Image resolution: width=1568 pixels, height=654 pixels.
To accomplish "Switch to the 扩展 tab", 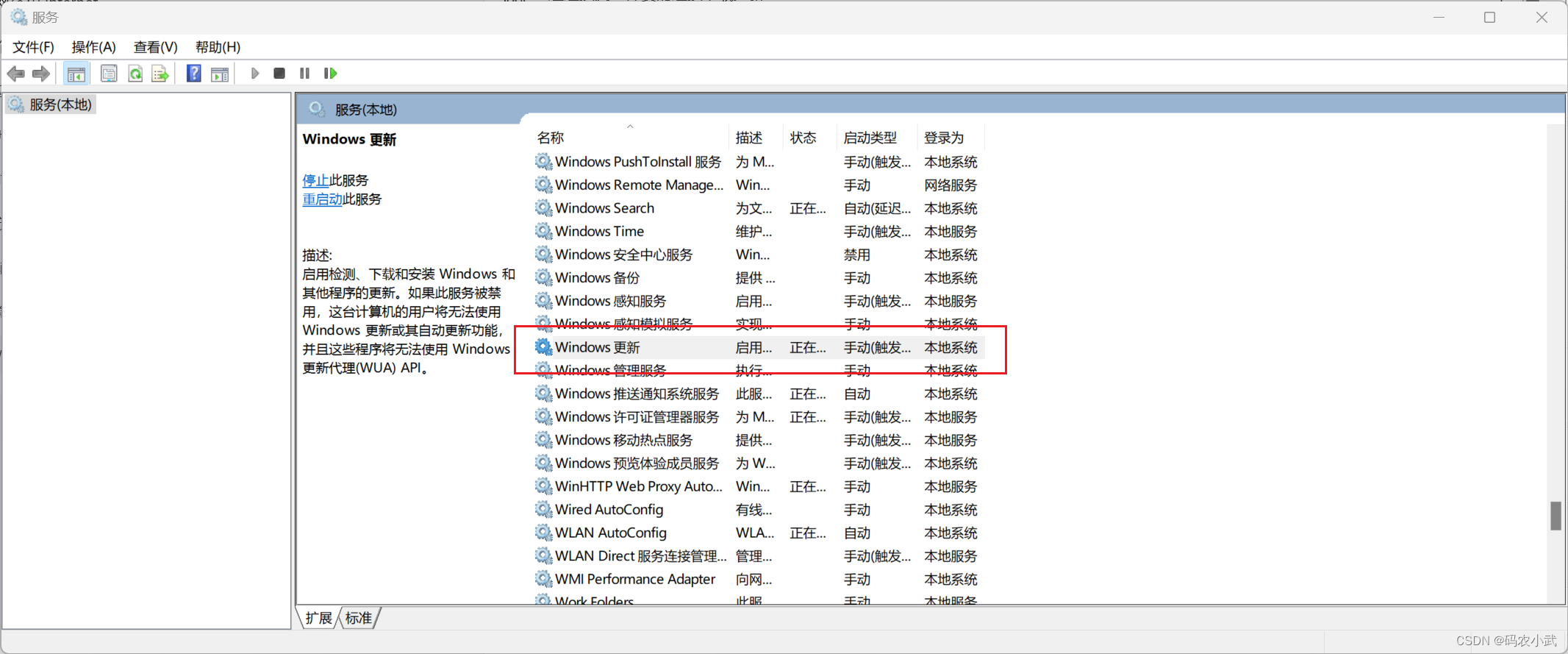I will pos(318,618).
